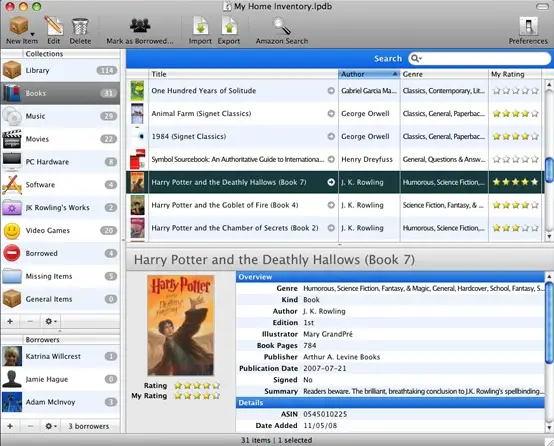Click the Delete trash can icon
This screenshot has height=446, width=554.
pyautogui.click(x=80, y=26)
